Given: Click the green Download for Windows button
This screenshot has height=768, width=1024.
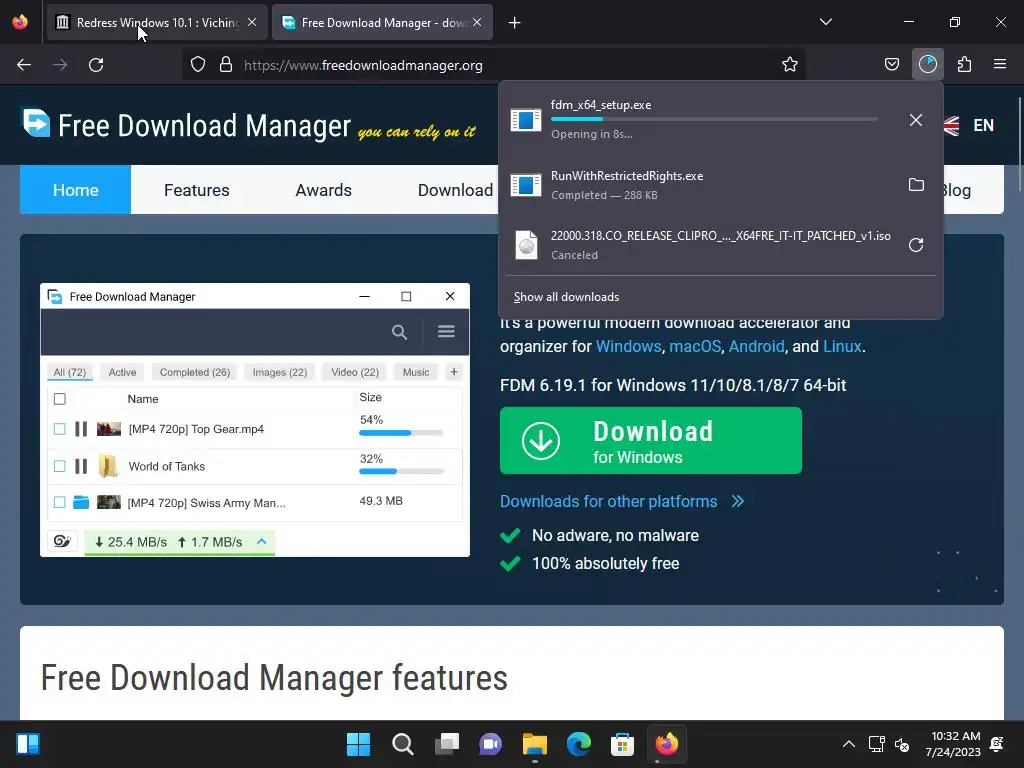Looking at the screenshot, I should [650, 441].
